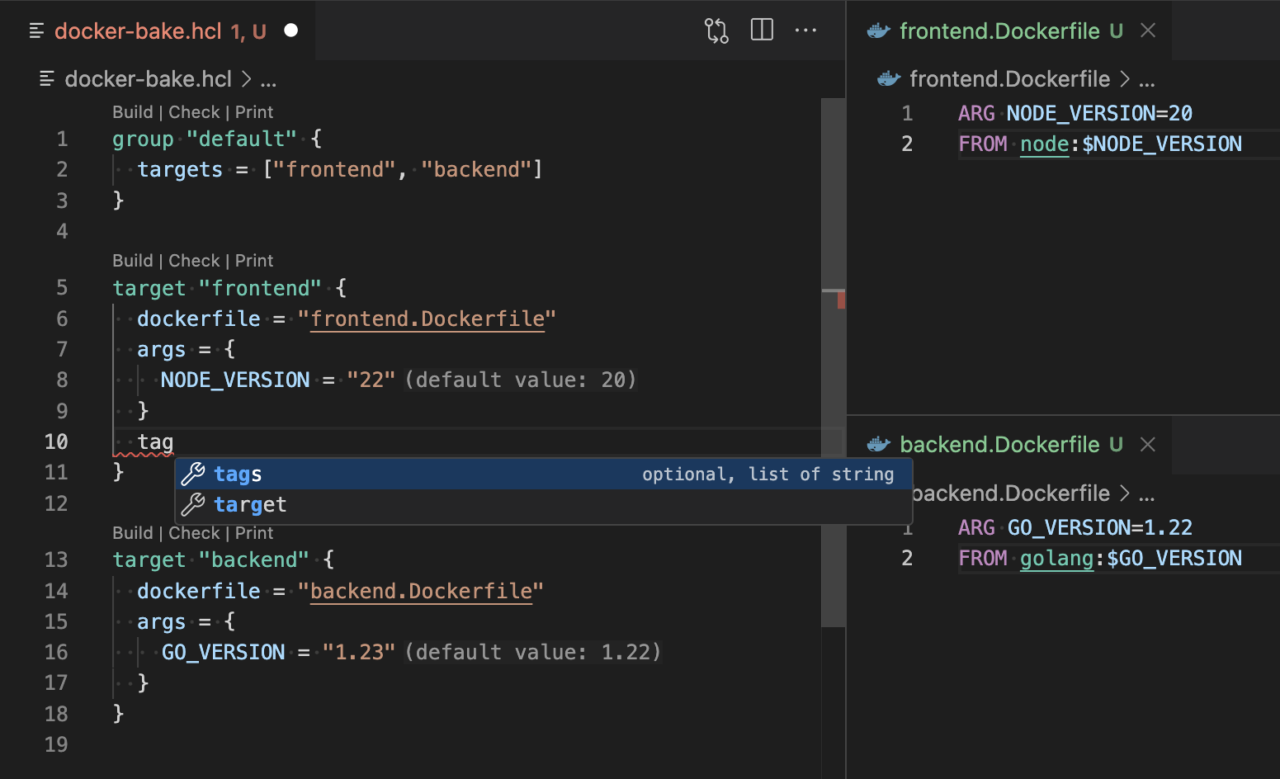Screen dimensions: 1280x779
Task: Open the underlined node link in frontend.Dockerfile
Action: (x=1044, y=144)
